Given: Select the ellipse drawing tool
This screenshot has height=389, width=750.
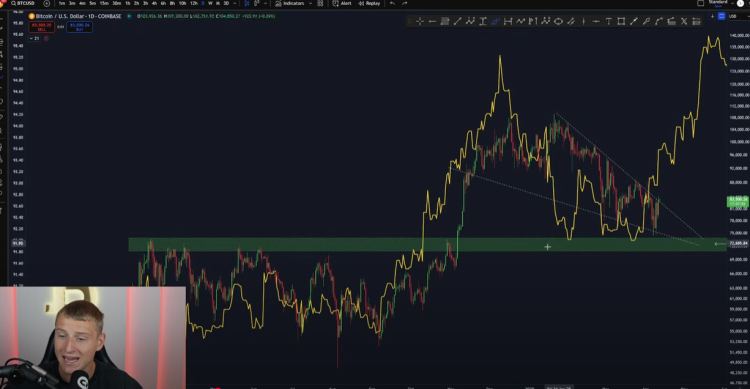Looking at the screenshot, I should (x=558, y=21).
